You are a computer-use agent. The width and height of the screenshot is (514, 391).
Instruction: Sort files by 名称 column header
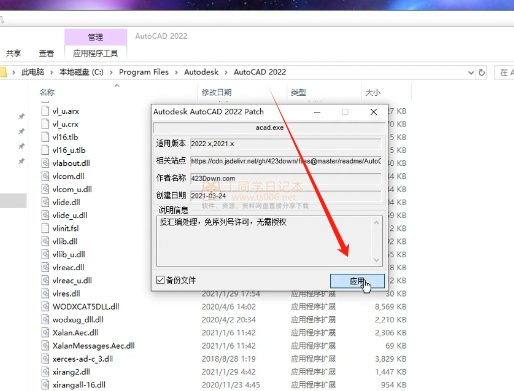click(x=47, y=92)
